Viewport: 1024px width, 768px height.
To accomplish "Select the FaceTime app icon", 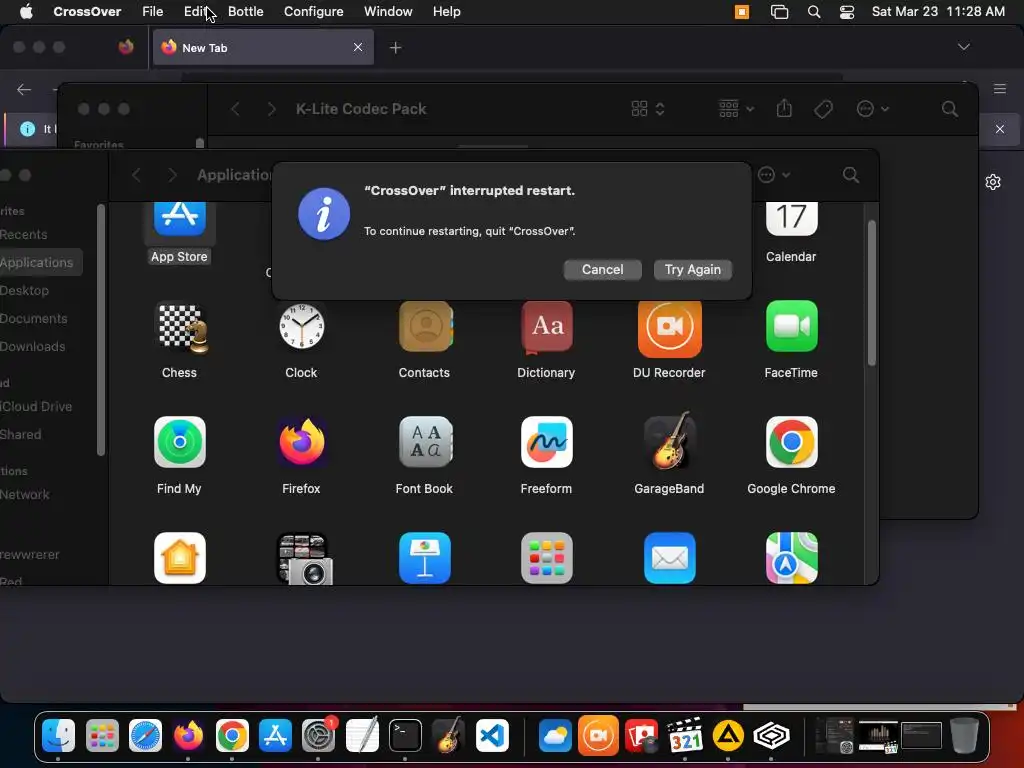I will click(791, 327).
